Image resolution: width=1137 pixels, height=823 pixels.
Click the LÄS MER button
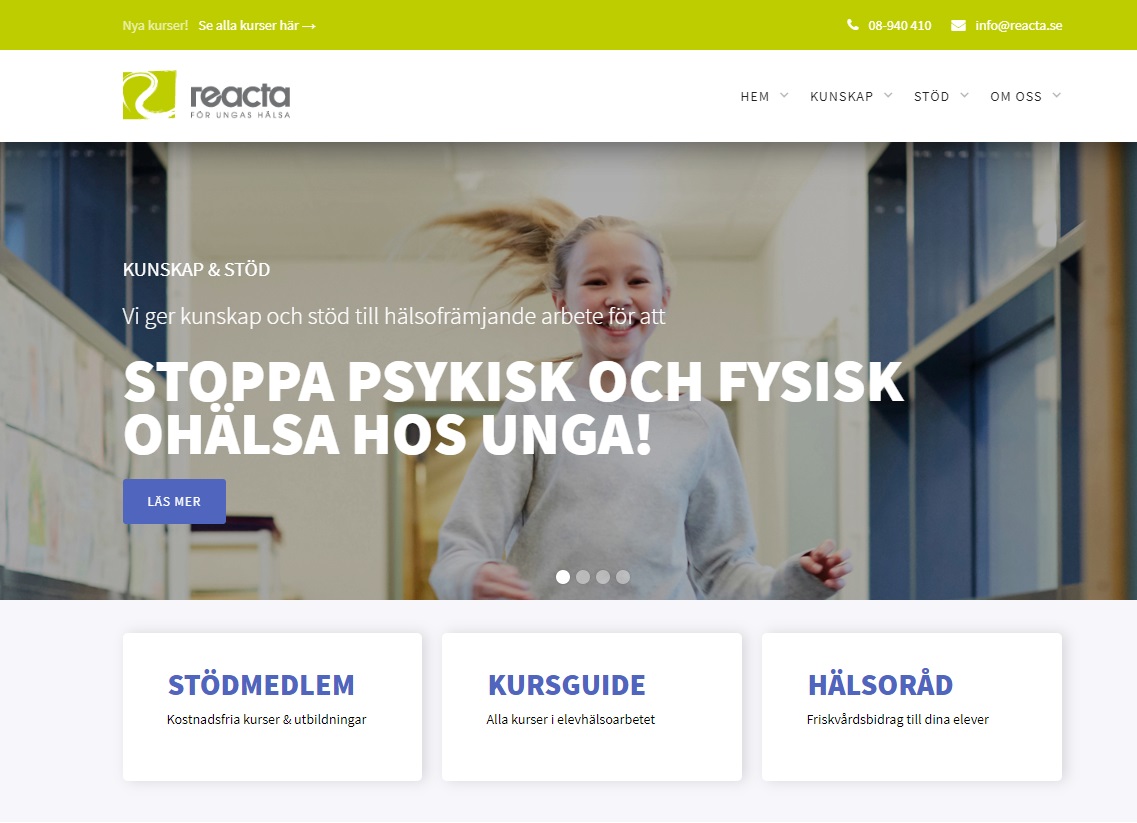(174, 501)
